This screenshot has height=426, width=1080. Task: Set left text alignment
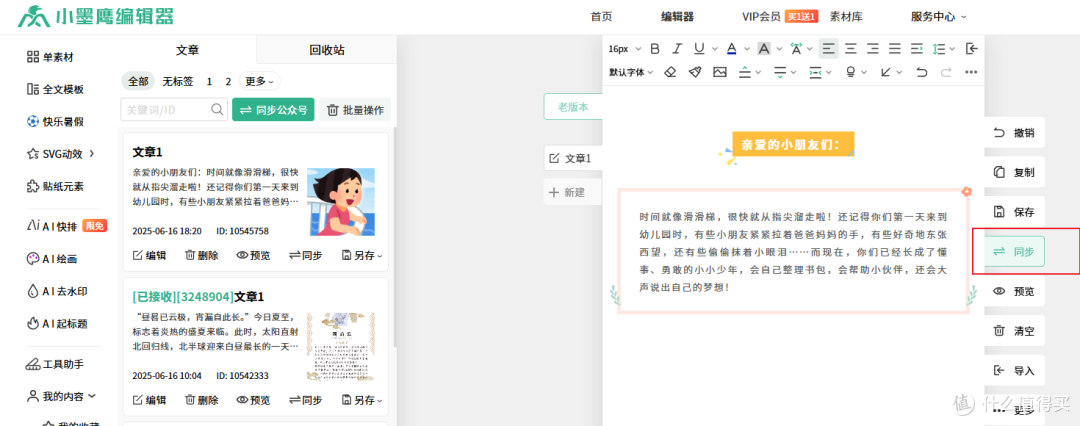(829, 48)
